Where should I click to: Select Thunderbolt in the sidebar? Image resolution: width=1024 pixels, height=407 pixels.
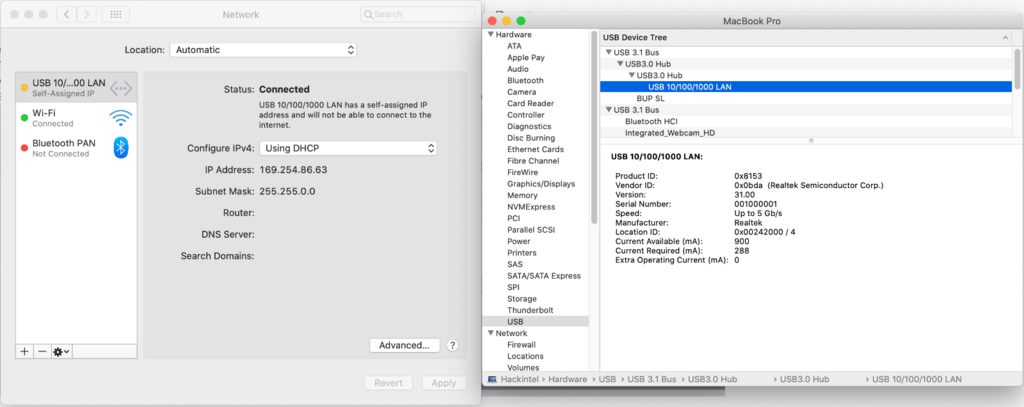[x=530, y=310]
